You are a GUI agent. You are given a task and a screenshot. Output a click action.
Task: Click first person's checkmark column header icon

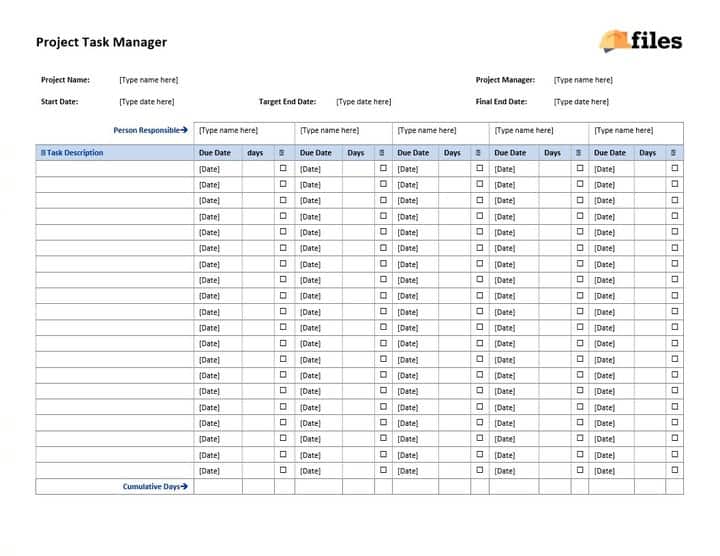(x=281, y=152)
